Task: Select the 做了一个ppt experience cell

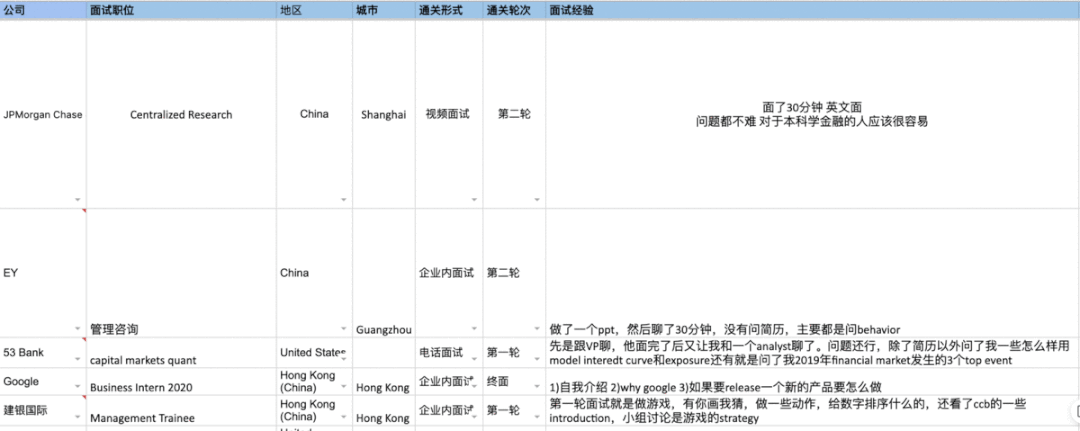Action: pyautogui.click(x=813, y=273)
